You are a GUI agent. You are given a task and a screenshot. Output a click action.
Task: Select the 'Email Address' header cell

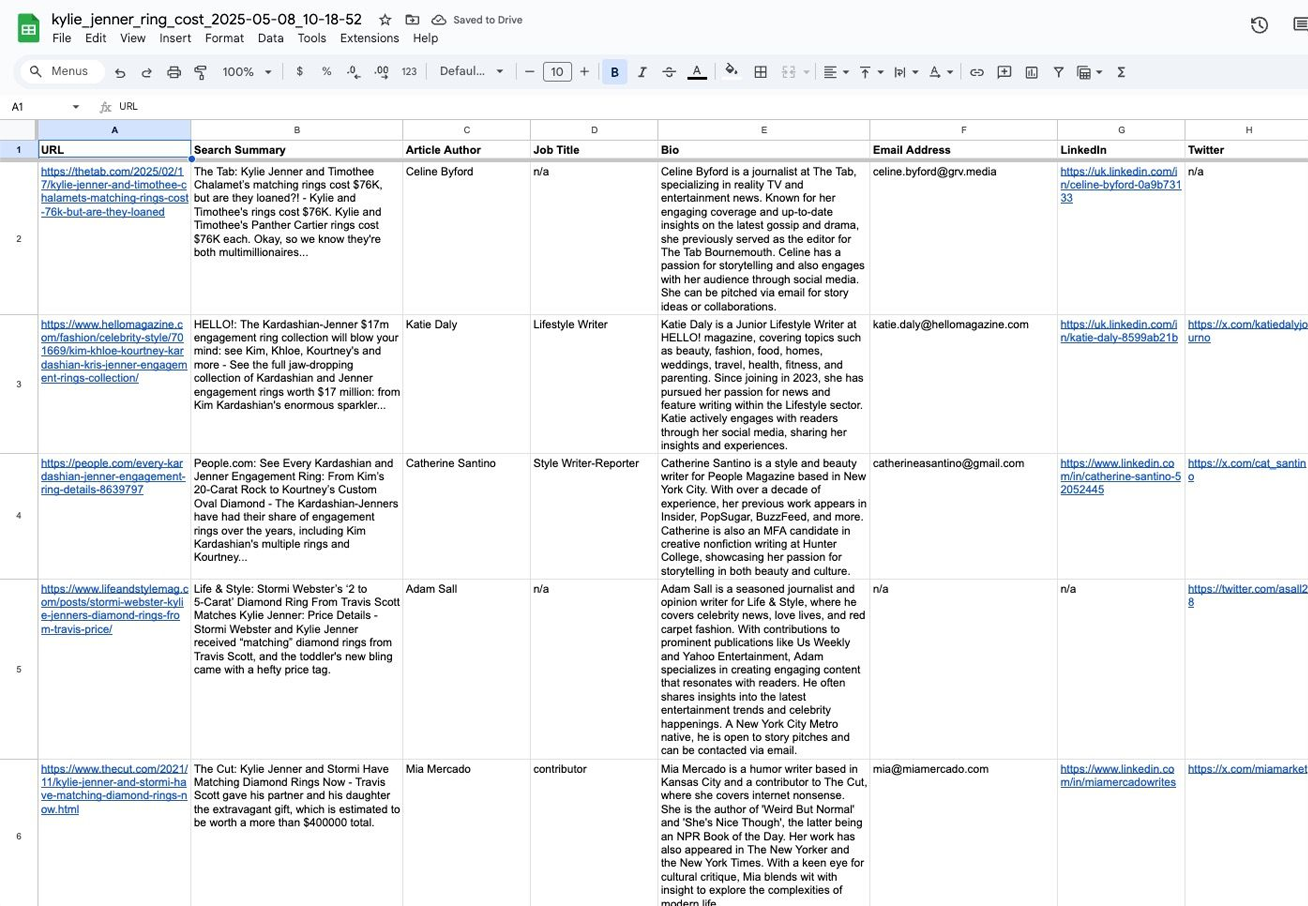coord(963,150)
